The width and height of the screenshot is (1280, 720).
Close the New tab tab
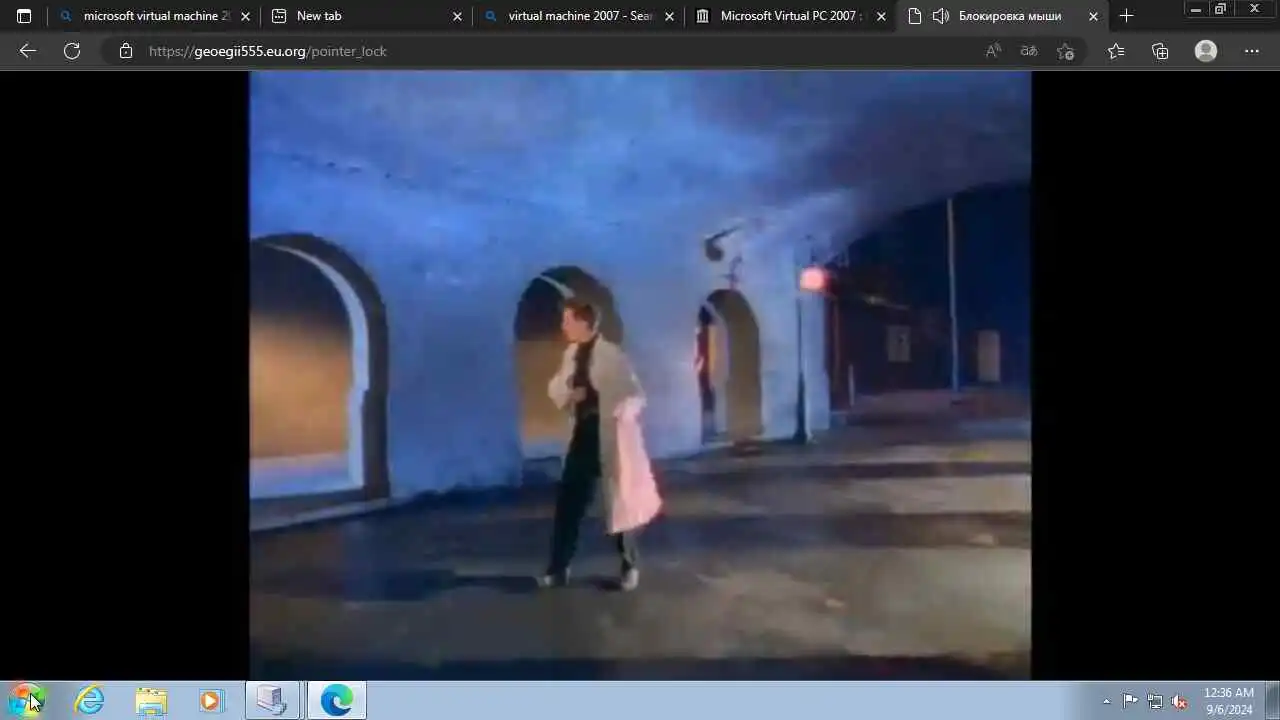tap(457, 16)
